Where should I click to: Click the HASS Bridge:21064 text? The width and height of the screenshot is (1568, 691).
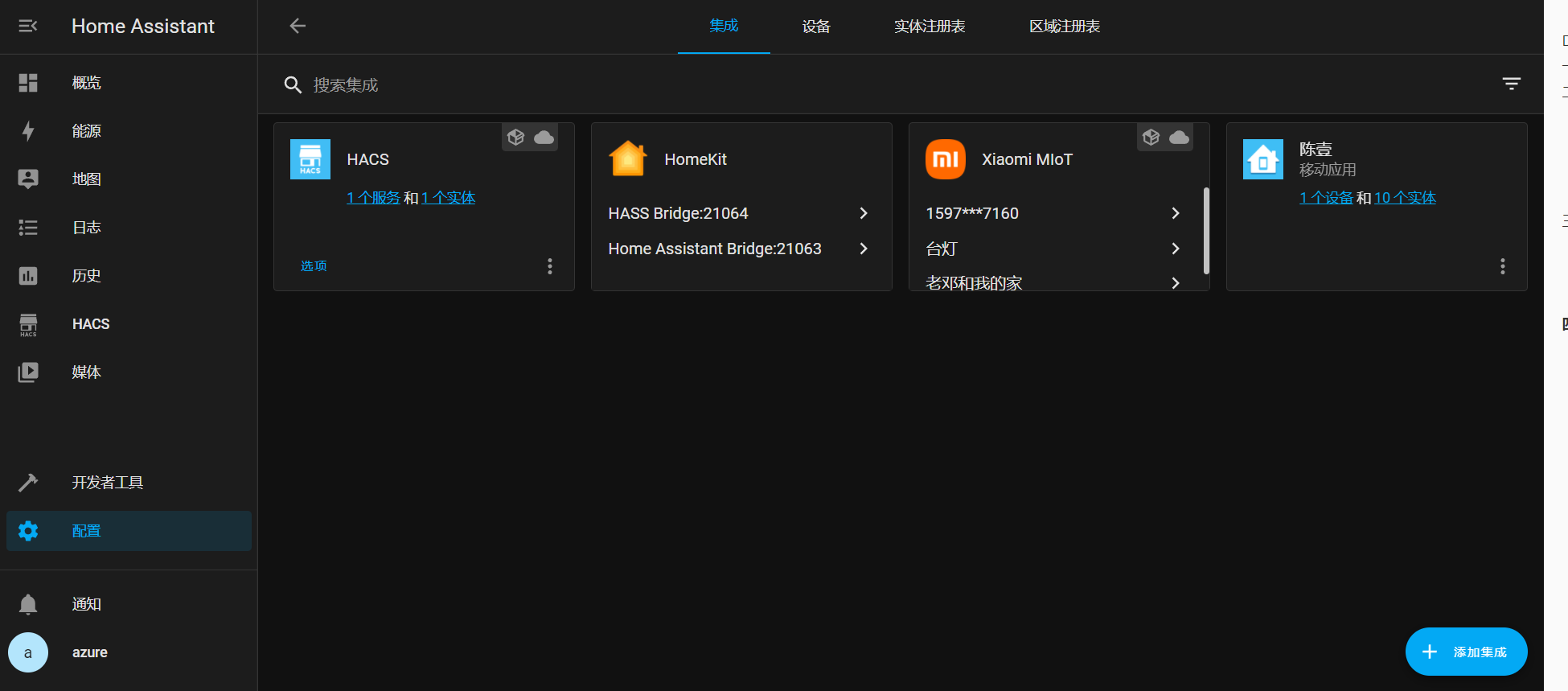[x=678, y=213]
